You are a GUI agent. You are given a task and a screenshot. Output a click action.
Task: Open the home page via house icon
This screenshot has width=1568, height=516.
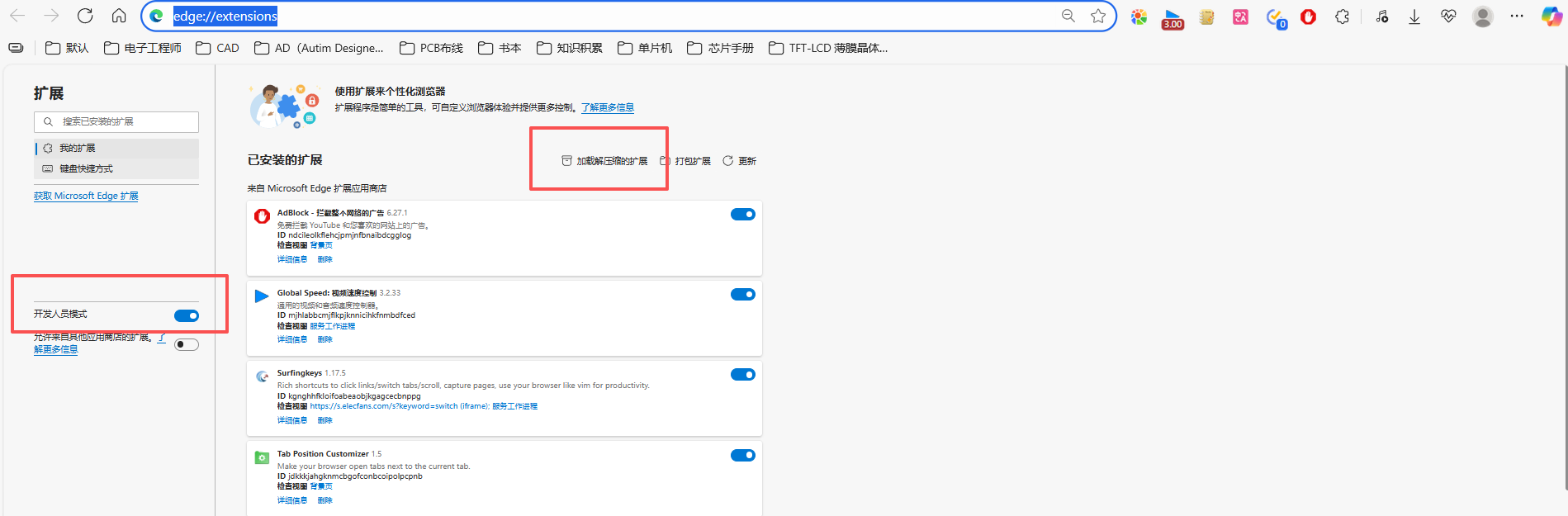click(x=119, y=16)
